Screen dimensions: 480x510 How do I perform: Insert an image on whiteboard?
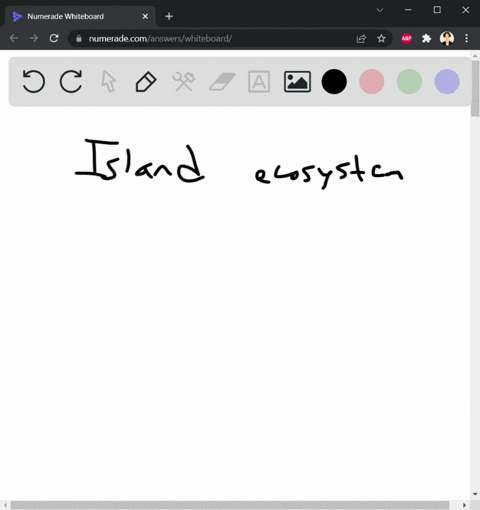[x=297, y=81]
